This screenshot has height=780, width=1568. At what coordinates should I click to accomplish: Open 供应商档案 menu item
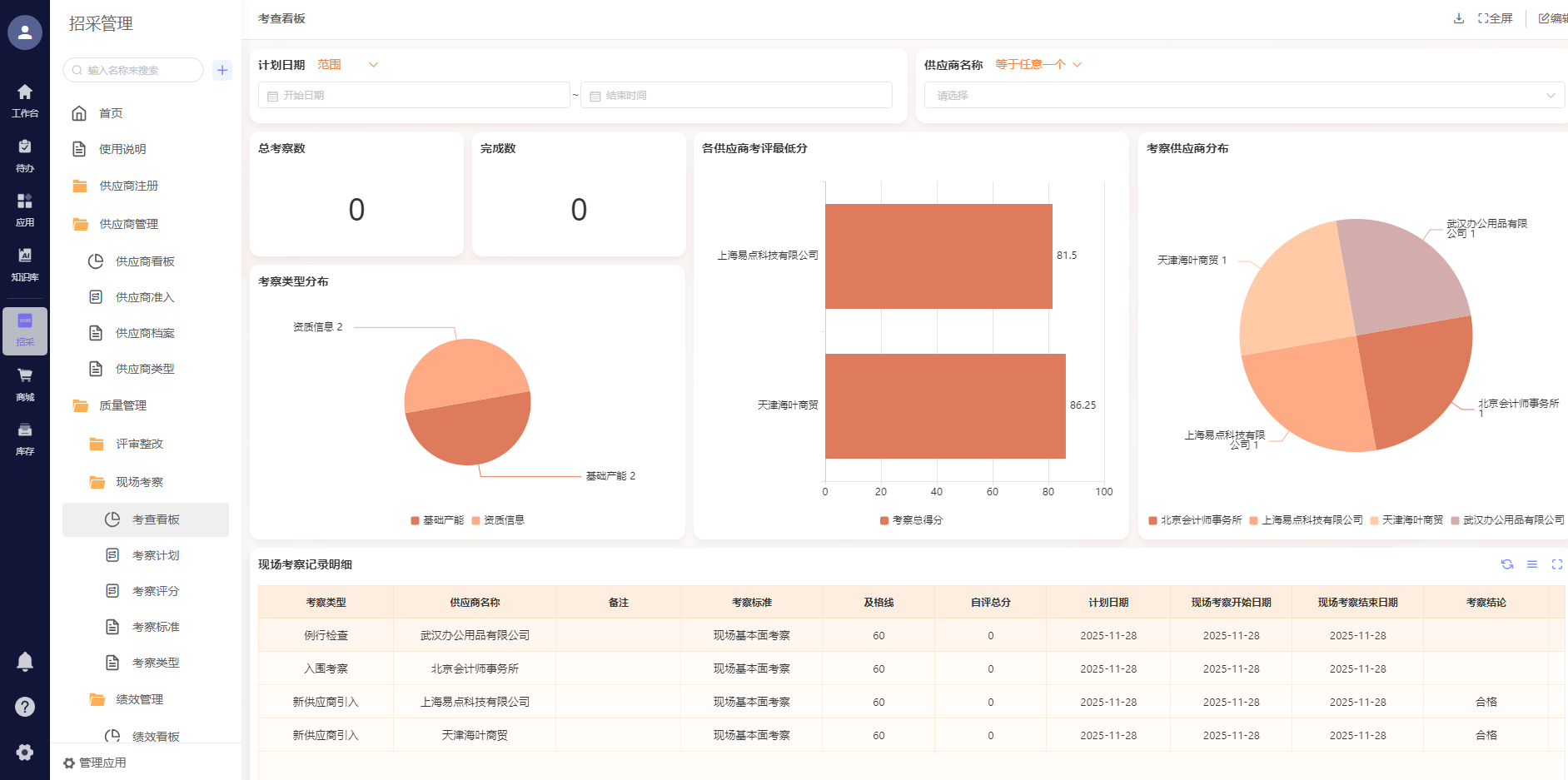tap(145, 333)
